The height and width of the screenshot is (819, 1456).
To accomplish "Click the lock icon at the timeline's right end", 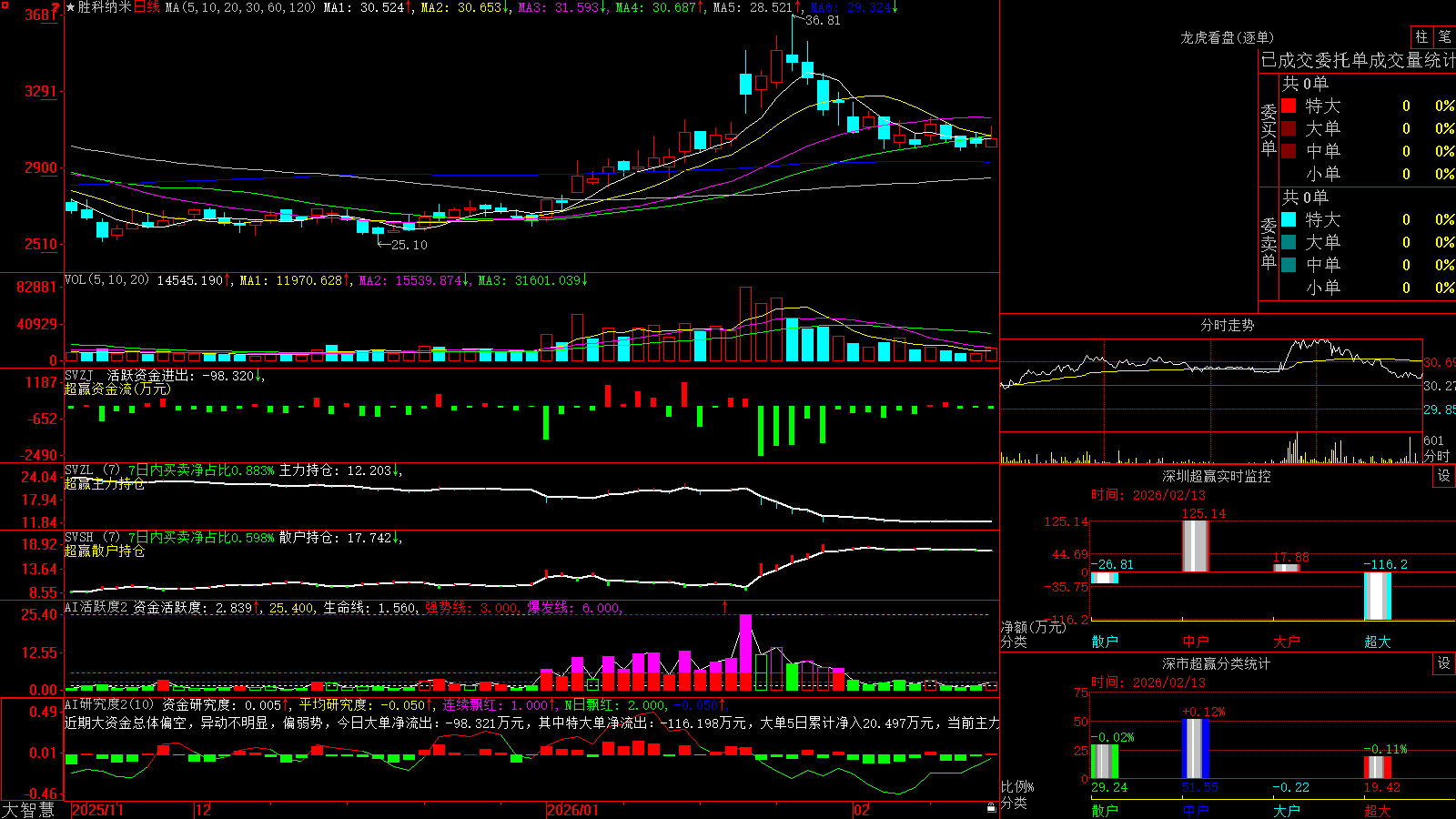I will click(x=992, y=808).
